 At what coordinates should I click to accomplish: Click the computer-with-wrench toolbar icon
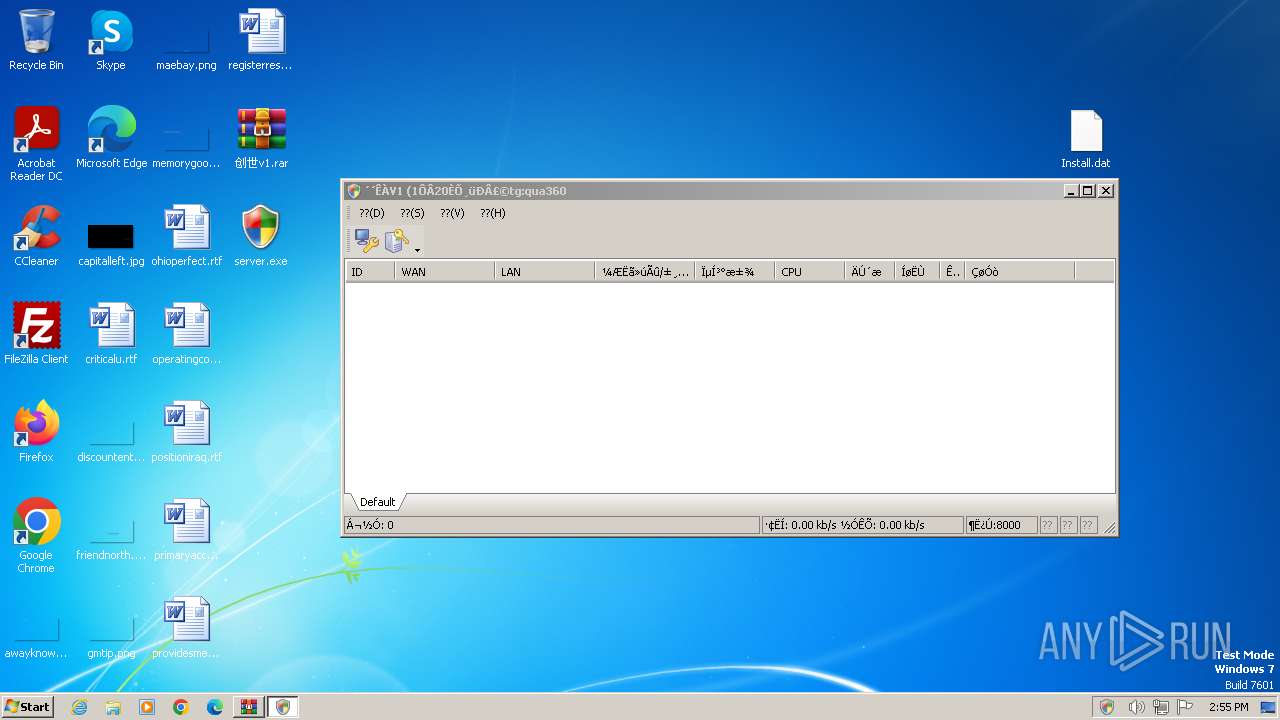click(367, 241)
